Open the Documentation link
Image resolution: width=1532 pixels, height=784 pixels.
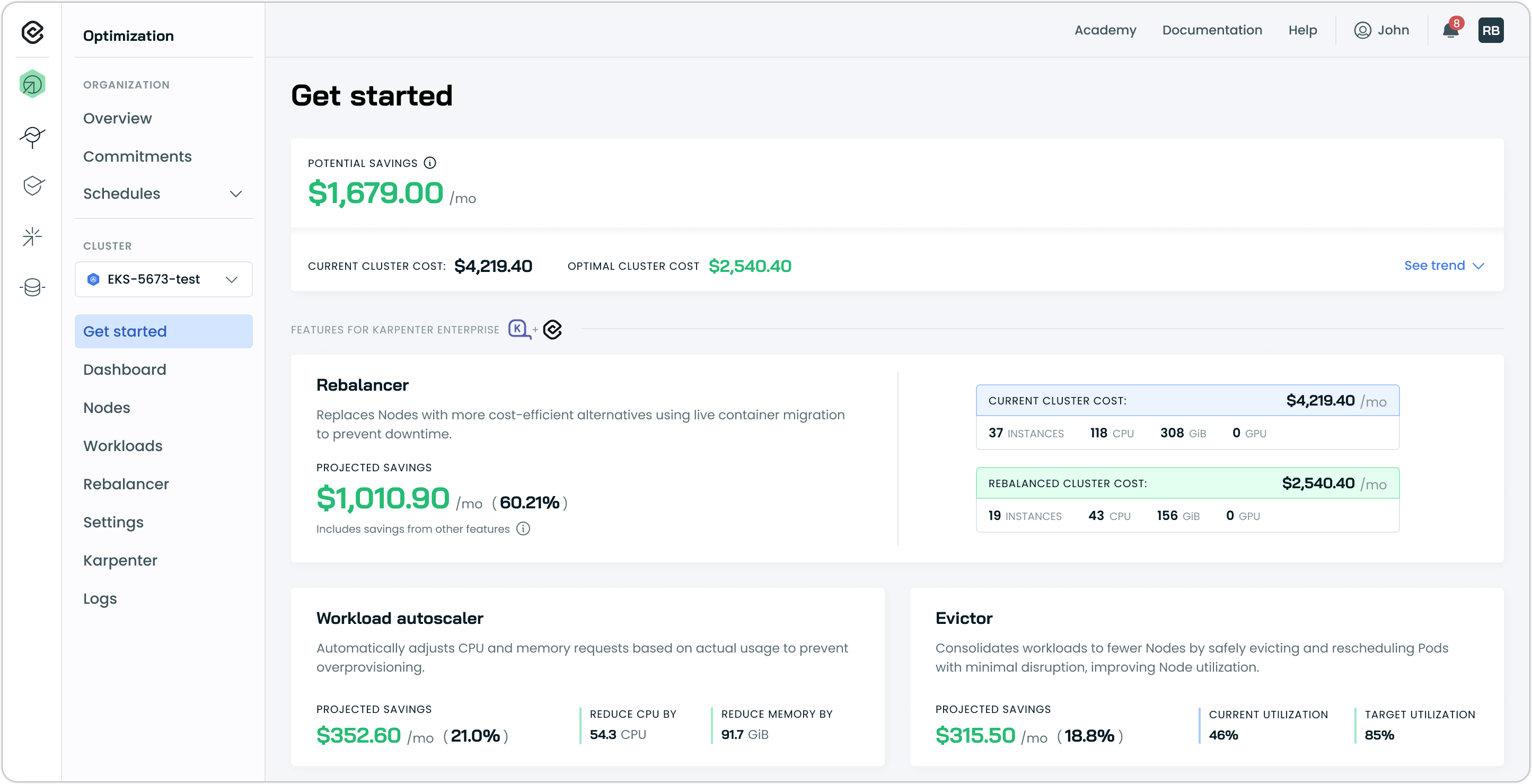tap(1211, 30)
